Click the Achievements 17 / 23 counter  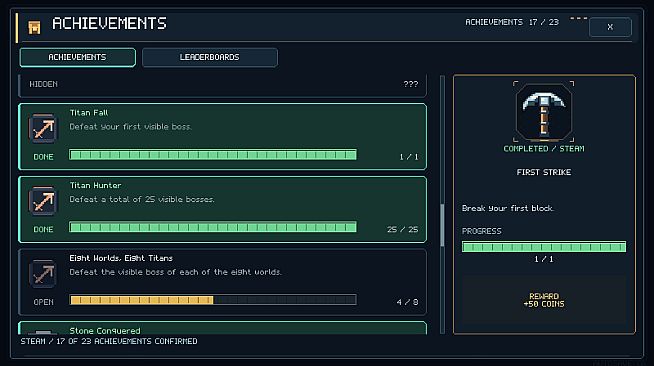(512, 22)
